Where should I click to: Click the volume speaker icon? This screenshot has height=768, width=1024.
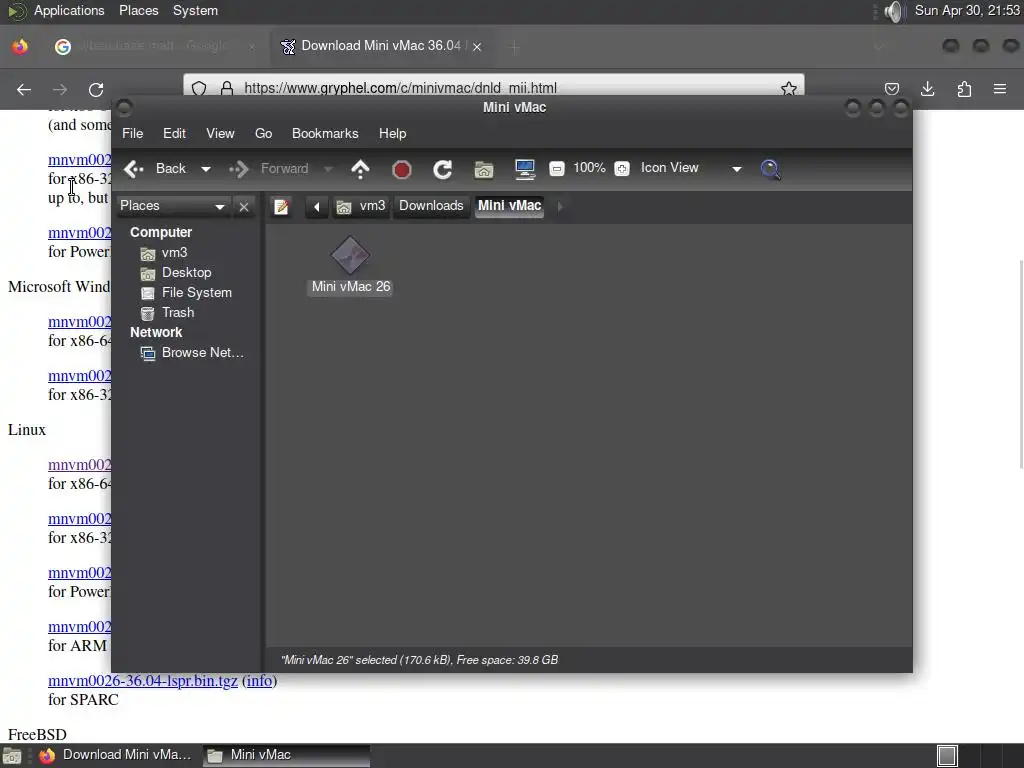coord(893,11)
